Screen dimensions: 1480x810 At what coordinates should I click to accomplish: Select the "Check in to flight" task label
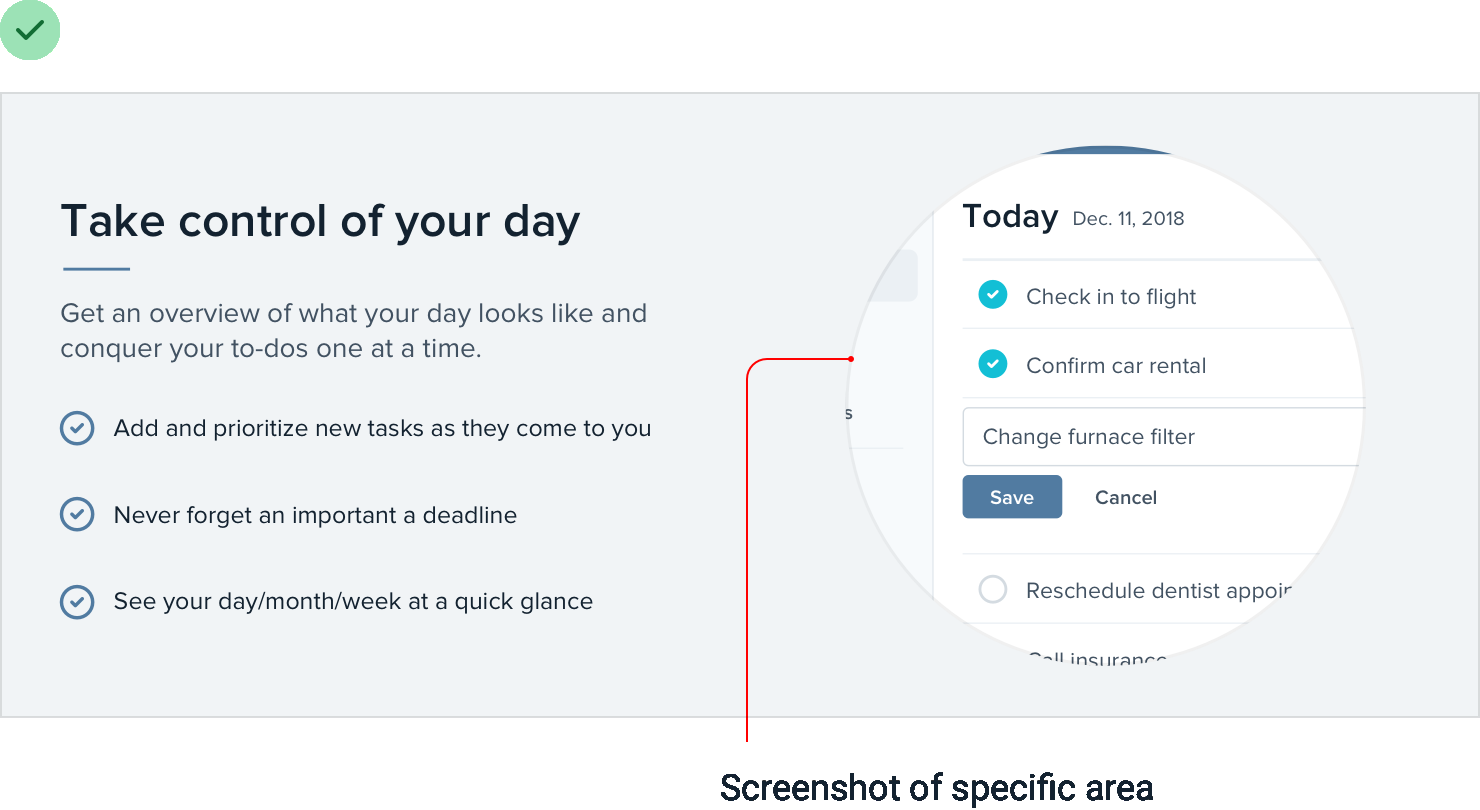(x=1111, y=297)
